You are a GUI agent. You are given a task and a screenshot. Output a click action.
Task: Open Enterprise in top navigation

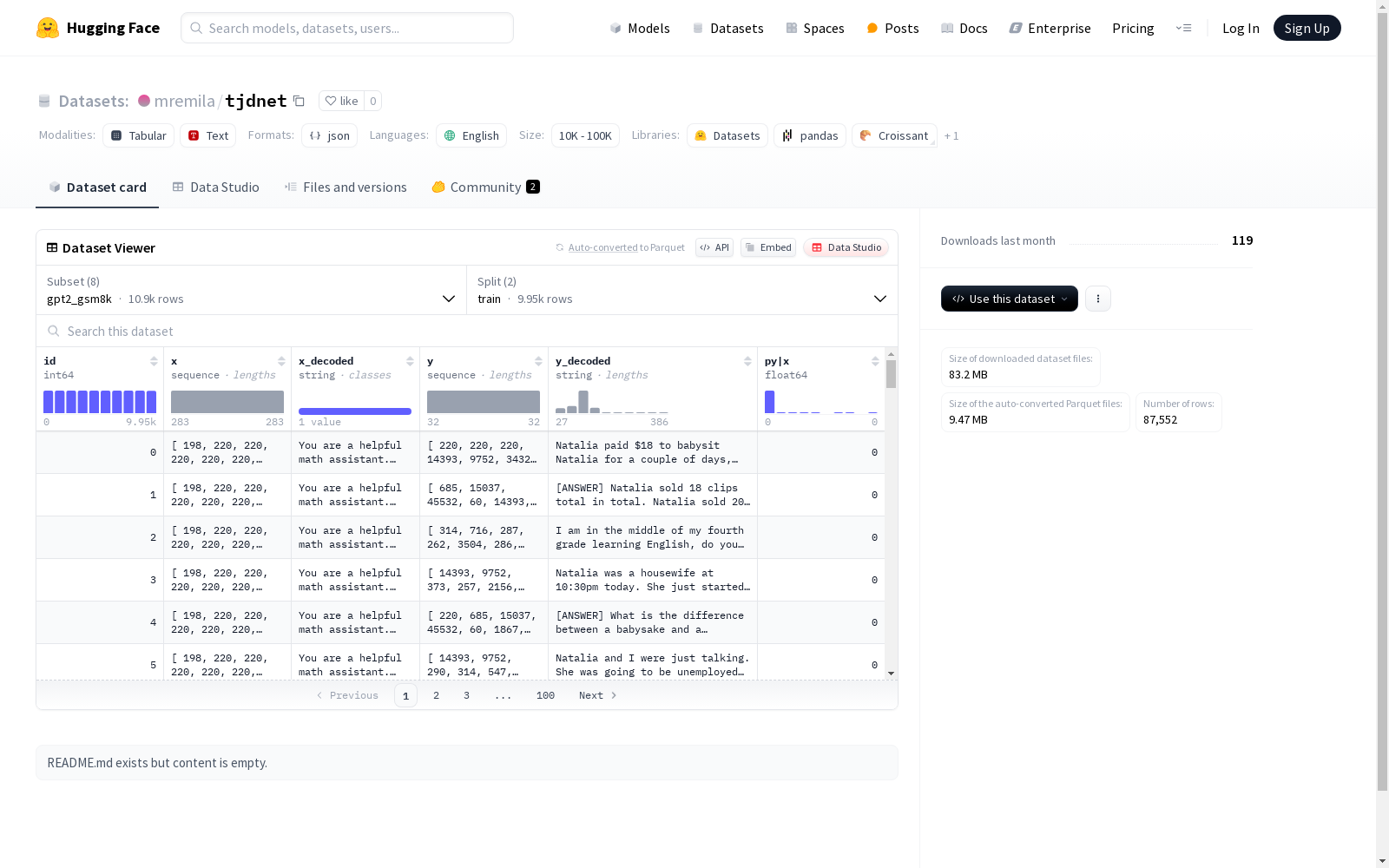pyautogui.click(x=1050, y=28)
